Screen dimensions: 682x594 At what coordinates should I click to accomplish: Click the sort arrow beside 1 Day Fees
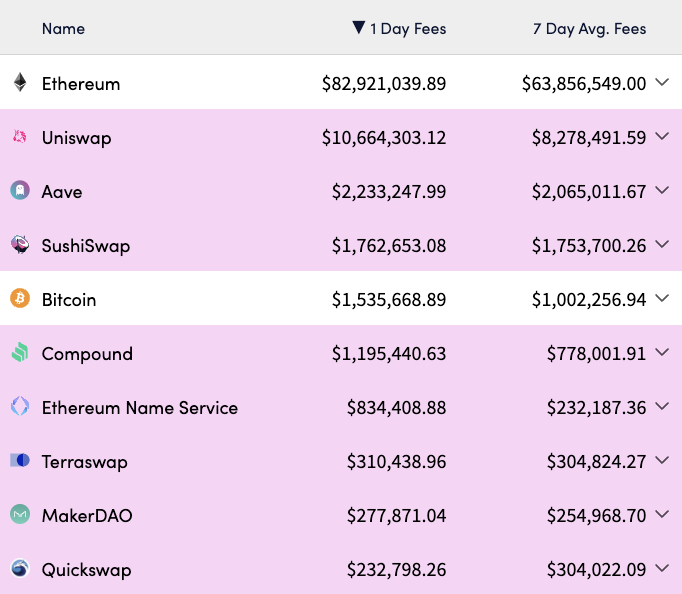358,27
